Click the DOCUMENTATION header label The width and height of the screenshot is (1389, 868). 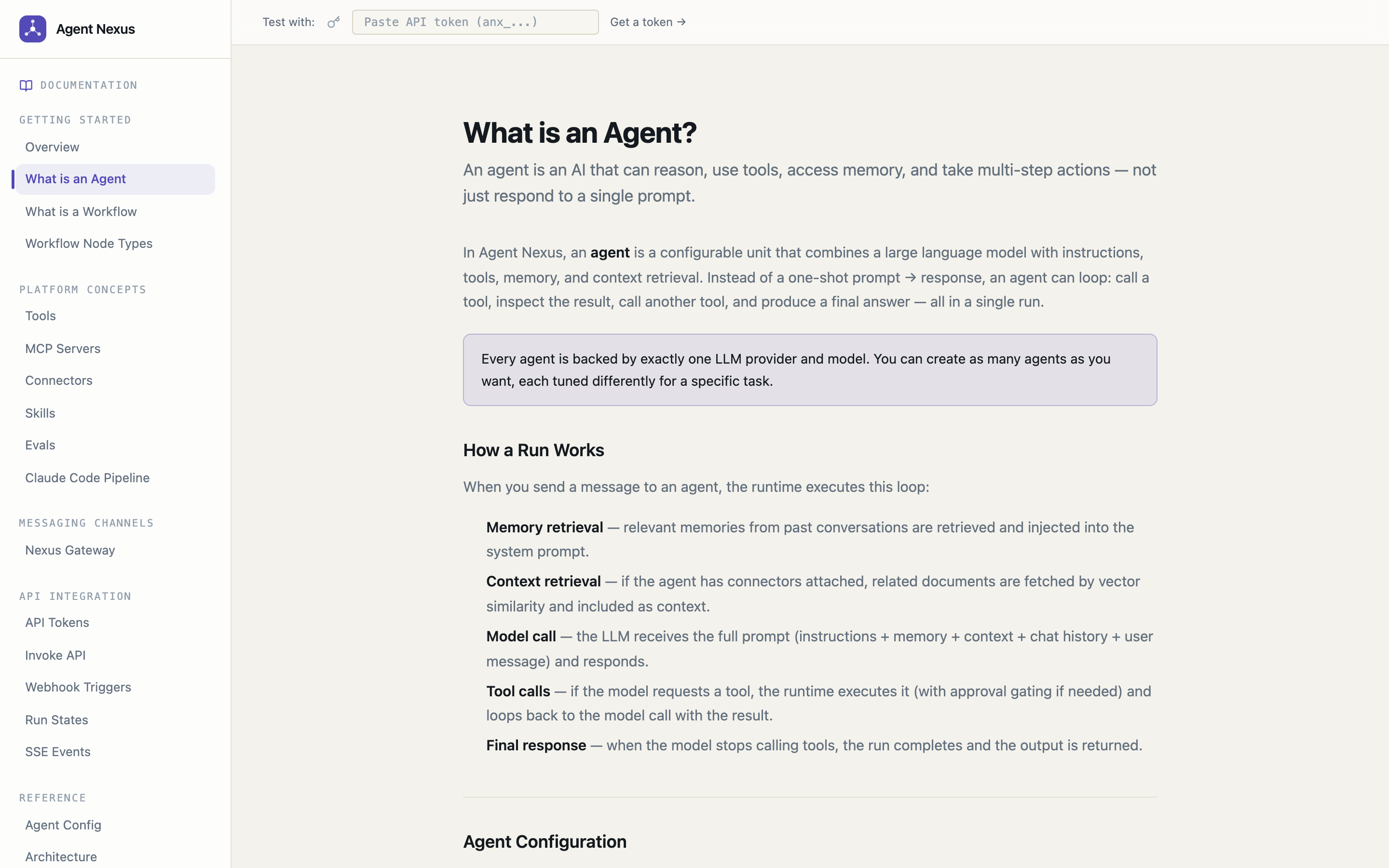click(x=89, y=85)
